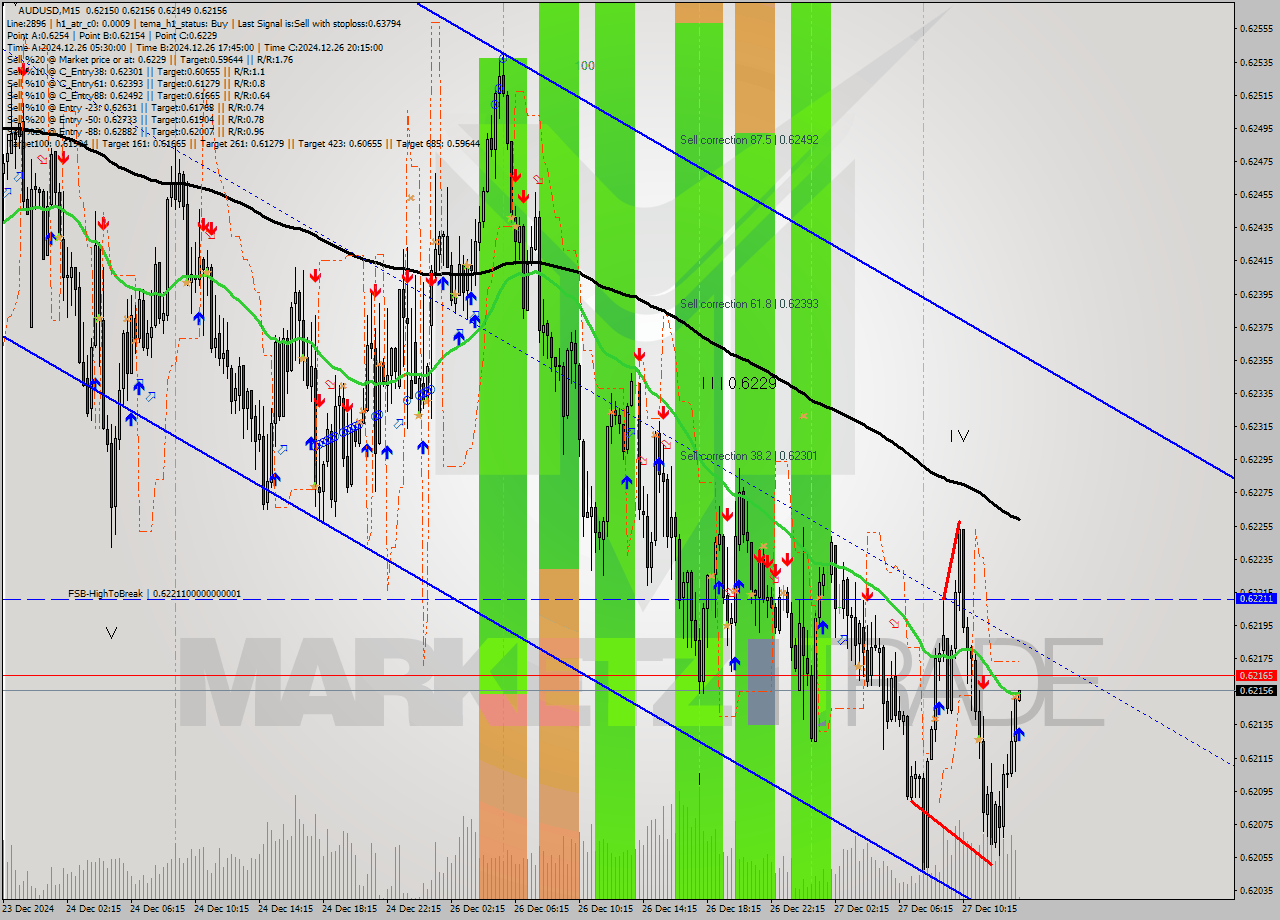Click 0.62035 on the price axis
This screenshot has width=1280, height=920.
[1257, 890]
